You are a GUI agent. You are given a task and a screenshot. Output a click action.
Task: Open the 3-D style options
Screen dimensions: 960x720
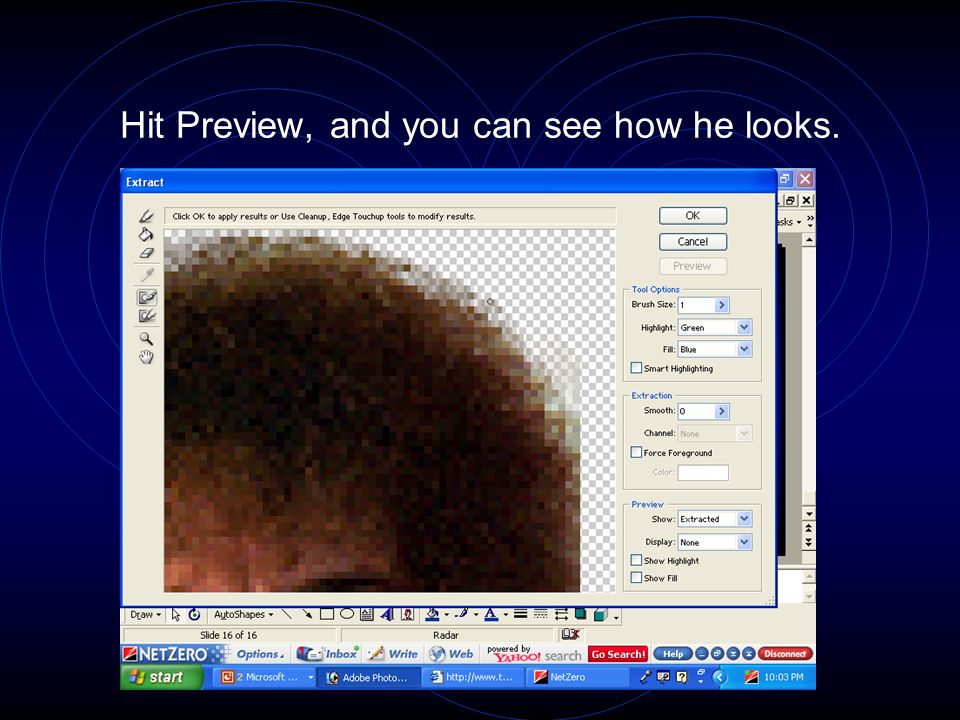click(x=601, y=614)
